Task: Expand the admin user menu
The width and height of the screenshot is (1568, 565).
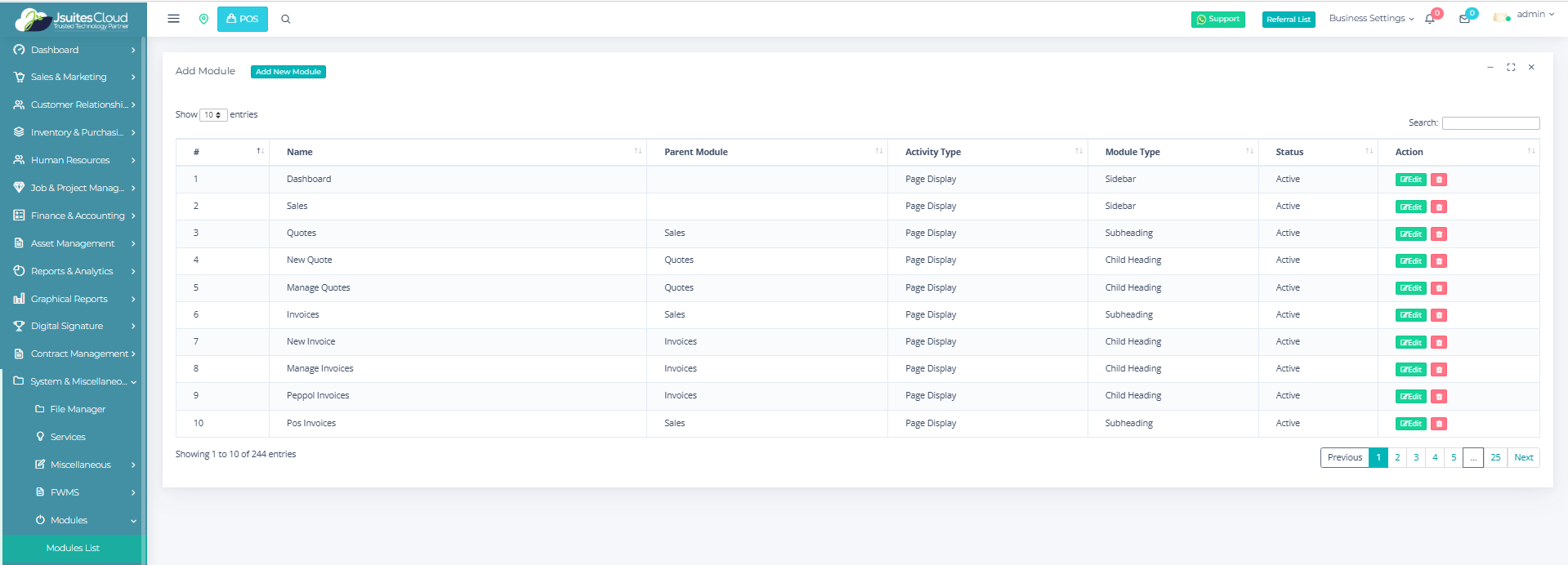Action: pos(1525,15)
